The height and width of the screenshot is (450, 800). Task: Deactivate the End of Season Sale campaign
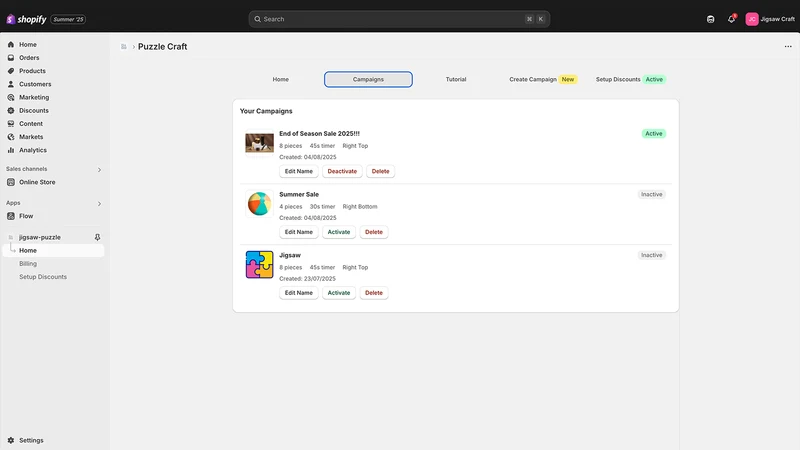pyautogui.click(x=342, y=171)
